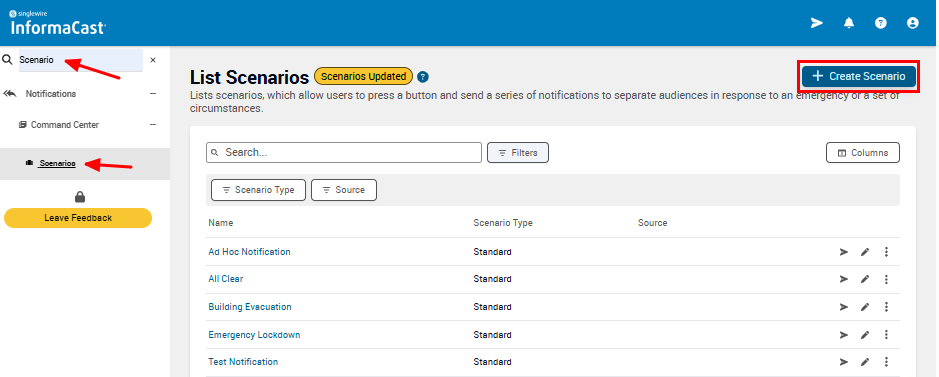Click the send notification paper-plane icon in header
This screenshot has height=377, width=939.
817,23
